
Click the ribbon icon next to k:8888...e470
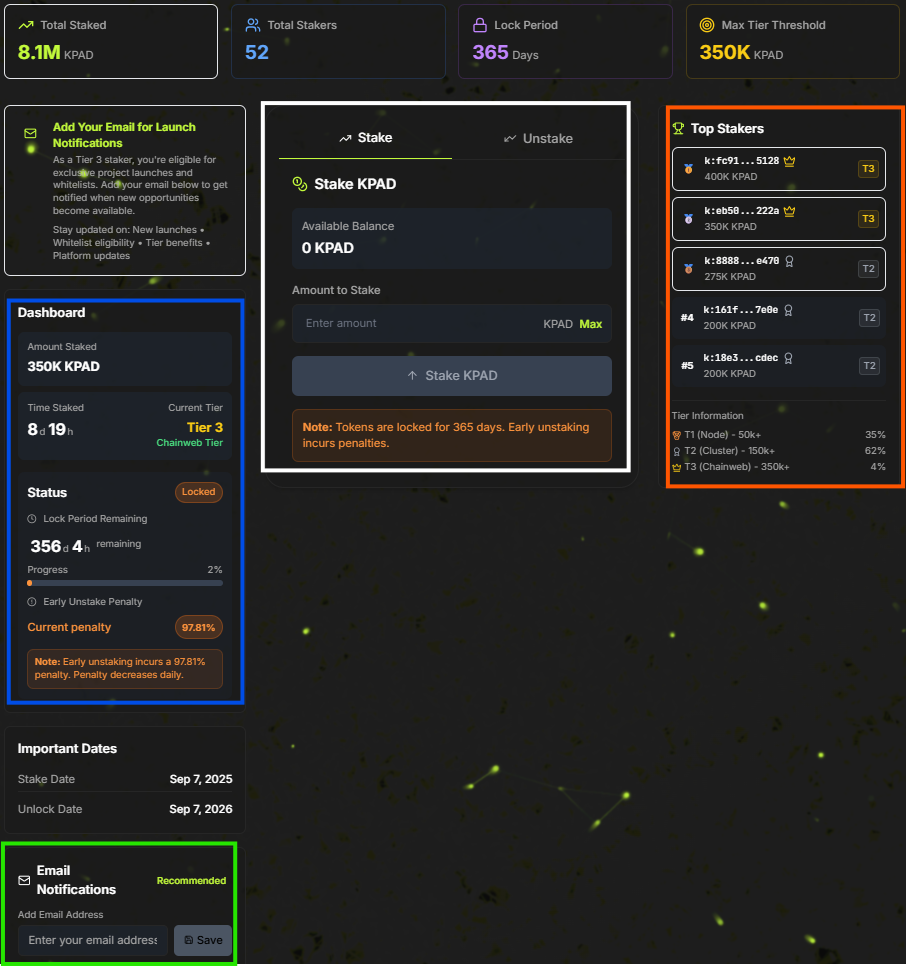tap(789, 260)
